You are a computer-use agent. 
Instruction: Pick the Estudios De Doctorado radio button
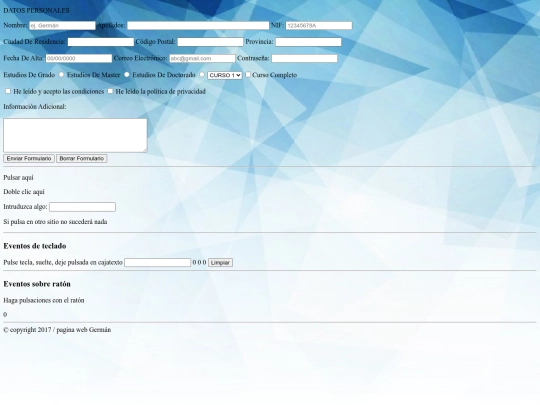click(x=202, y=74)
